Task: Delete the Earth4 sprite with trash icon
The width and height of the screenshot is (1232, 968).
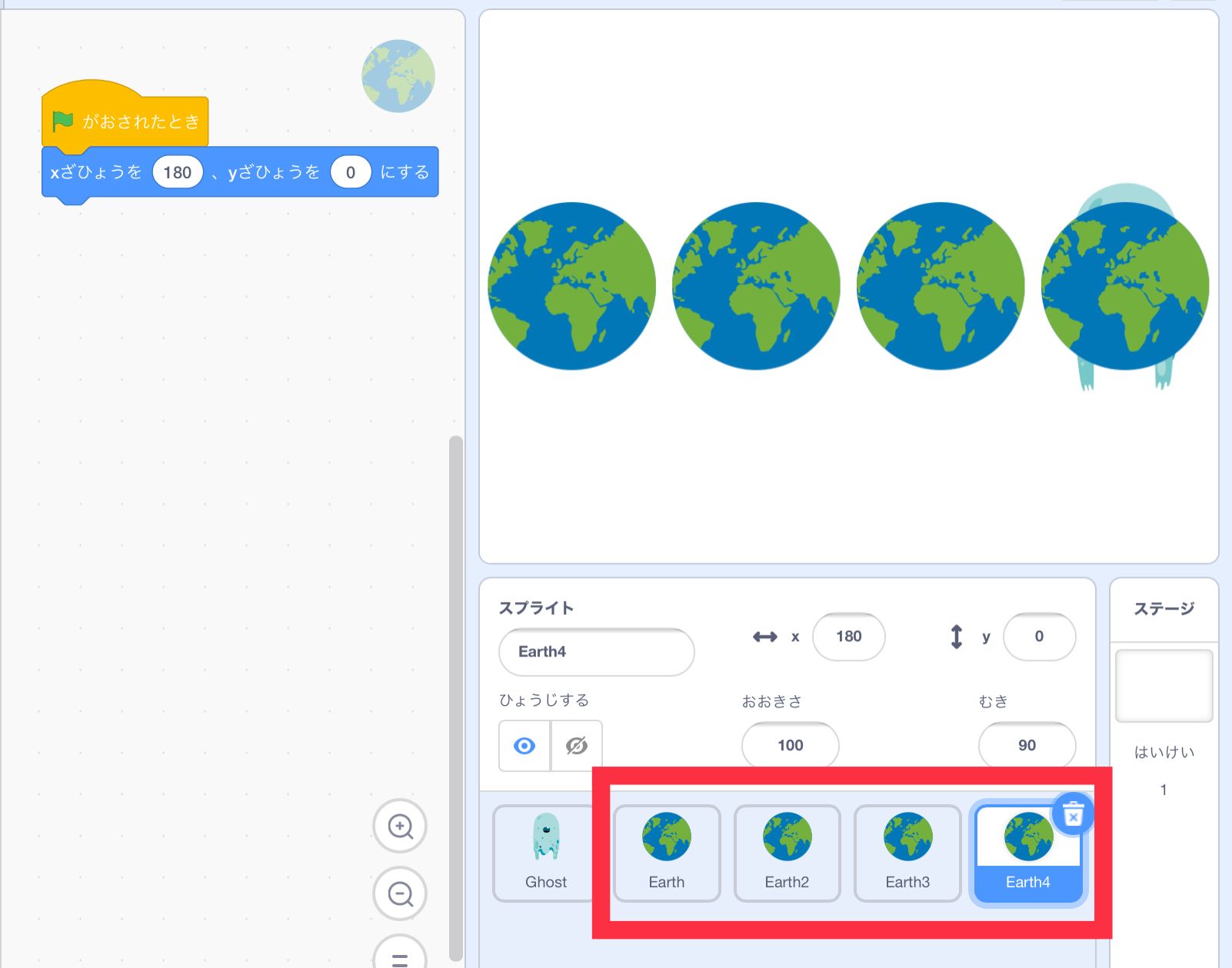Action: click(x=1073, y=813)
